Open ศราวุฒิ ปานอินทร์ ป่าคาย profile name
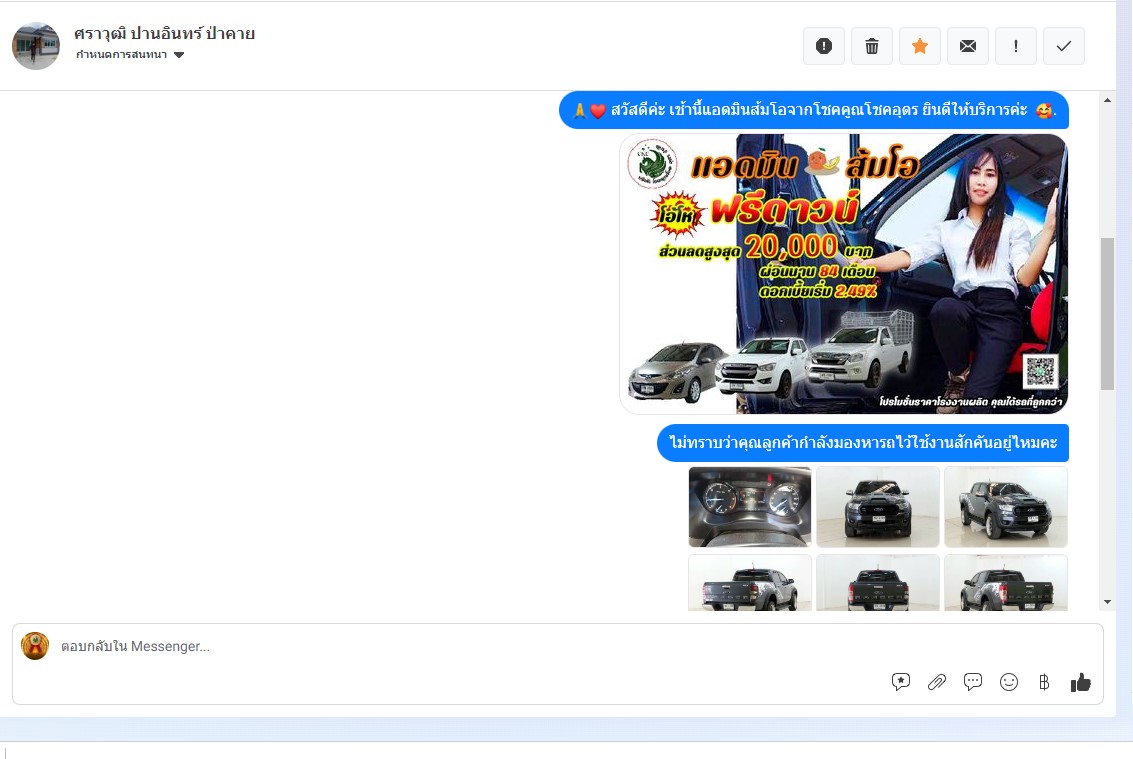The width and height of the screenshot is (1133, 759). pos(164,33)
